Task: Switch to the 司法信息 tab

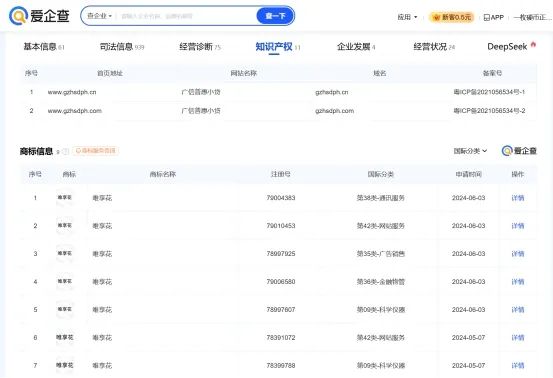Action: pos(122,47)
